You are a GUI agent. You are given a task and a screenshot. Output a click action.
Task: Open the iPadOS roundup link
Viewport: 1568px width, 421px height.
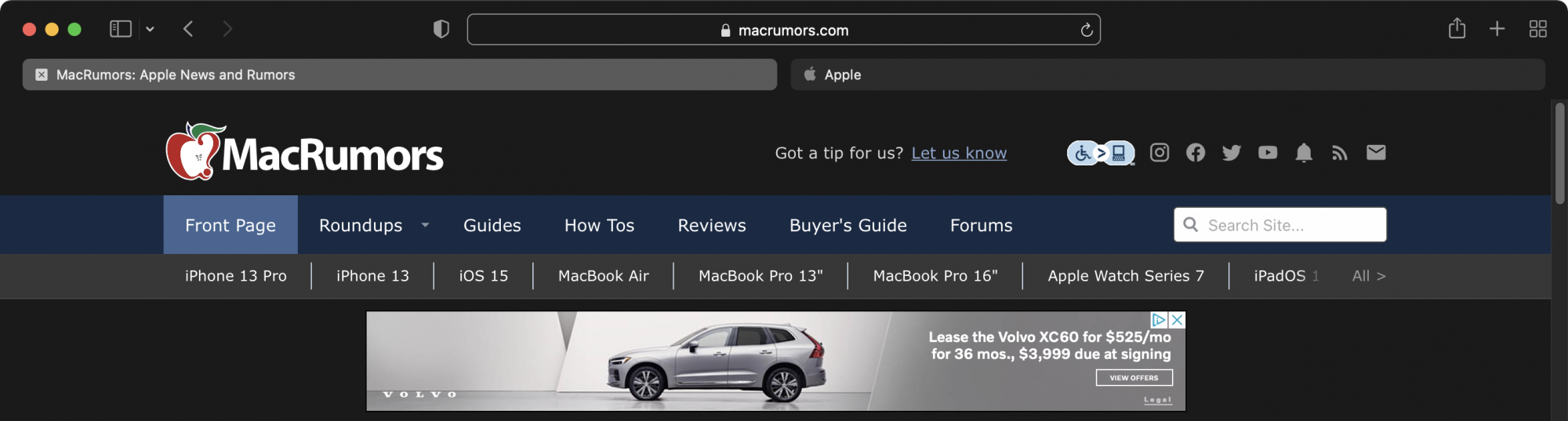coord(1286,276)
